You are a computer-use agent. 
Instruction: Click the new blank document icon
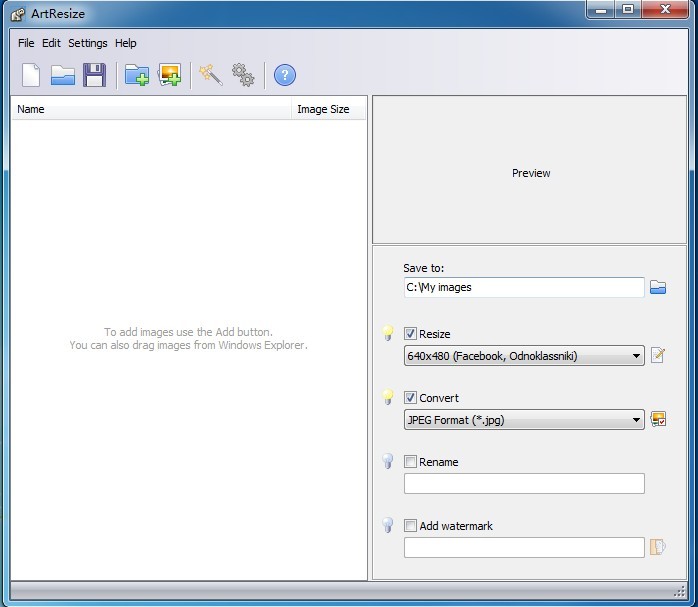tap(31, 75)
